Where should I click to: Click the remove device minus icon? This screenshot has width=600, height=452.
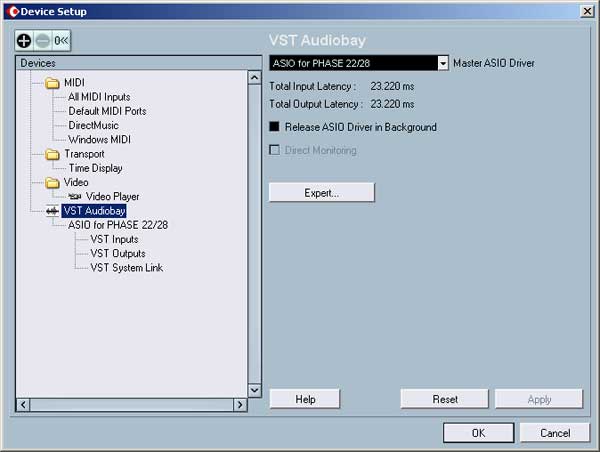[42, 41]
